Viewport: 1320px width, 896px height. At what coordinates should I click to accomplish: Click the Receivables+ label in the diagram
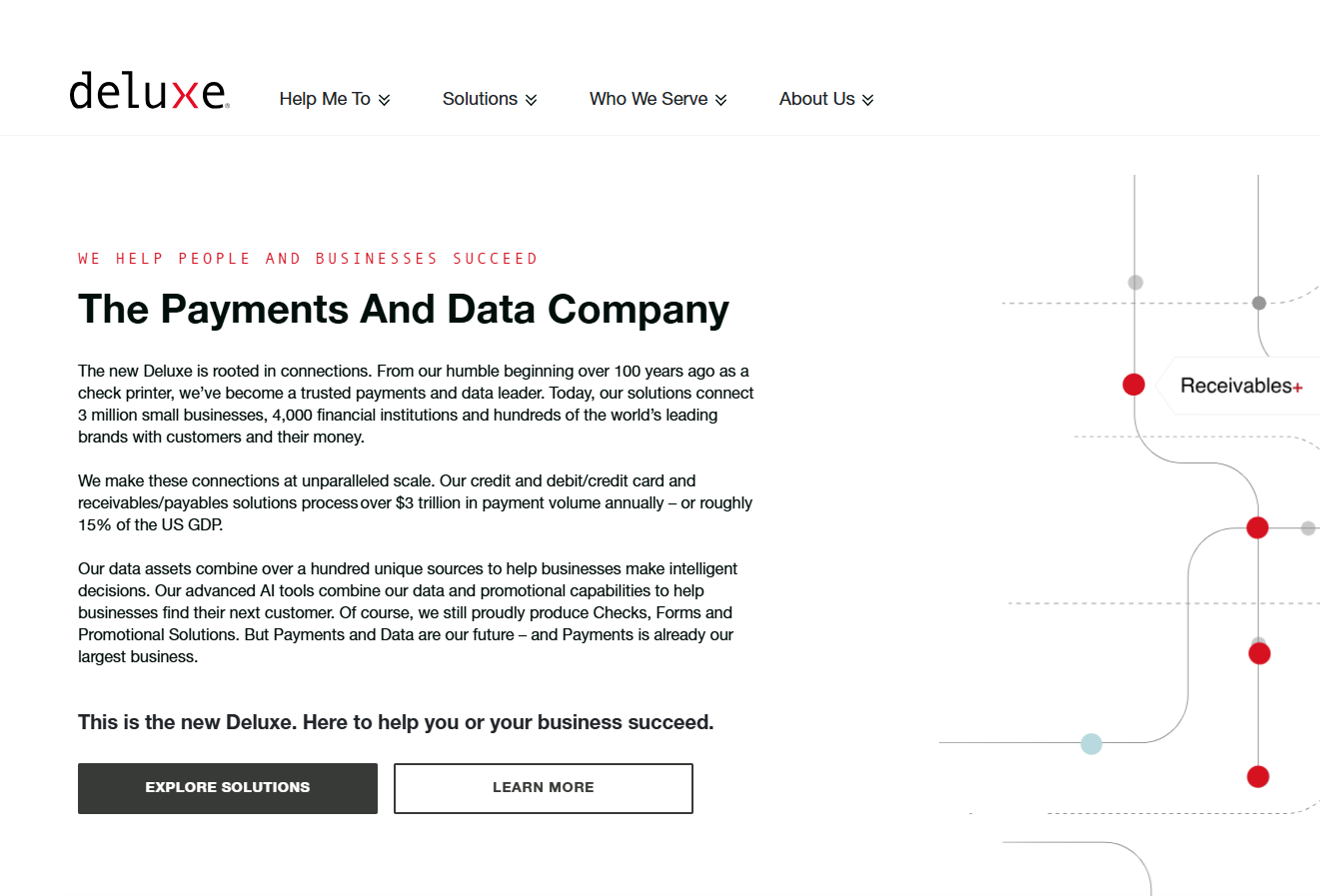tap(1240, 386)
